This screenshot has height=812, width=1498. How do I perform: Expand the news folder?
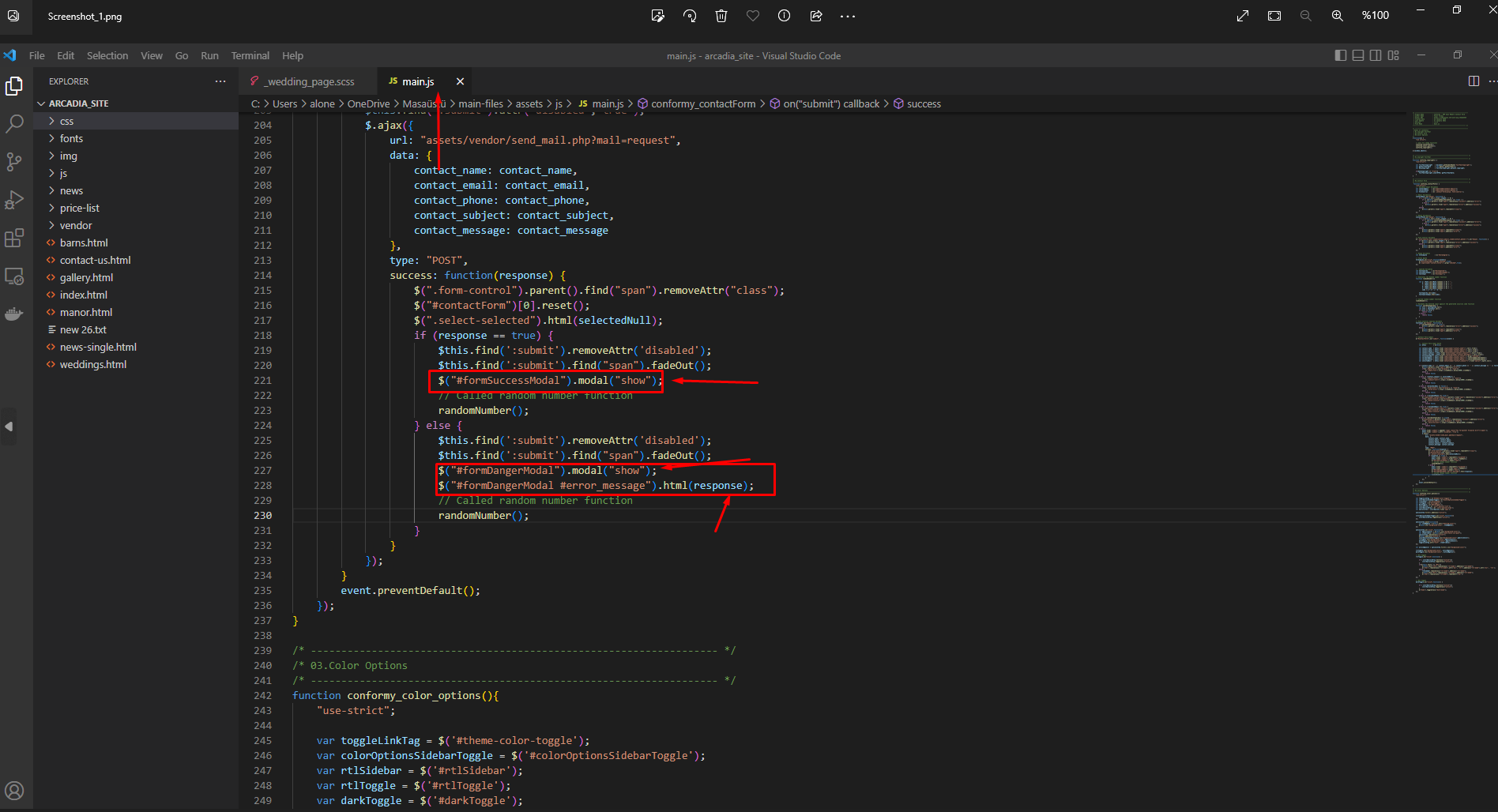point(136,190)
